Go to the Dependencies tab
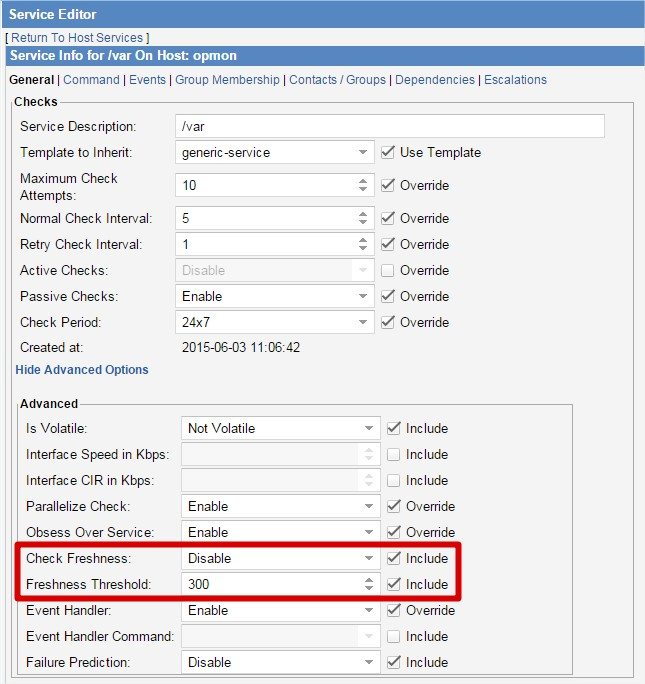Image resolution: width=645 pixels, height=684 pixels. pos(436,80)
